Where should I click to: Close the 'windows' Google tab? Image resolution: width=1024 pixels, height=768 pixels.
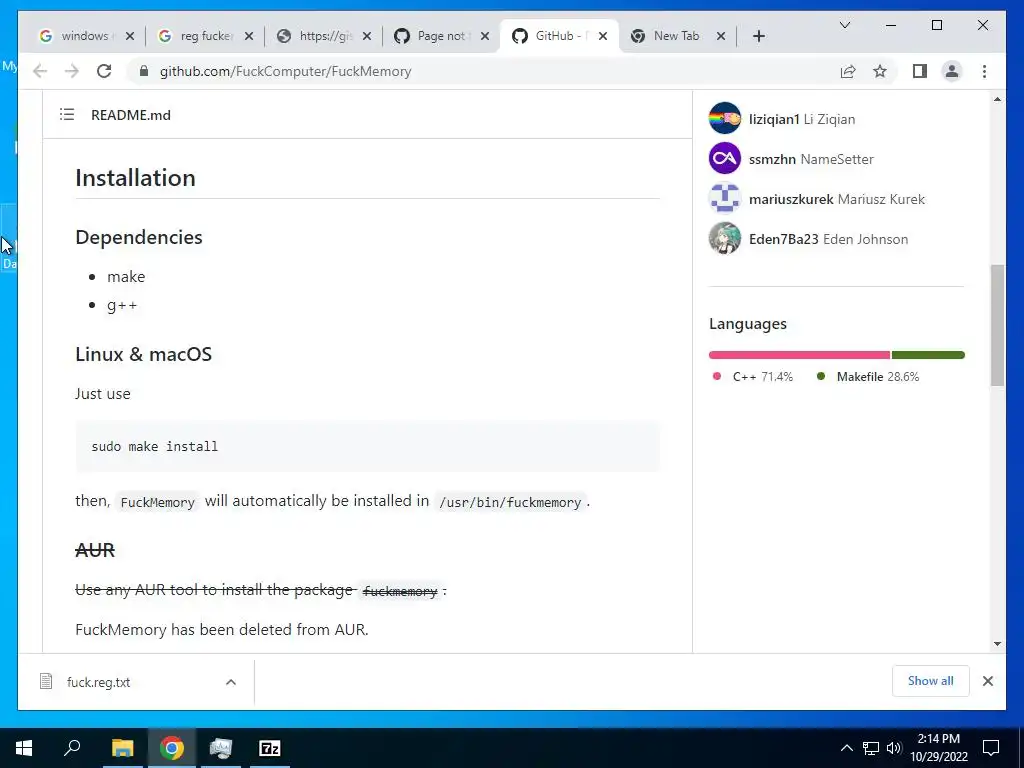[130, 36]
